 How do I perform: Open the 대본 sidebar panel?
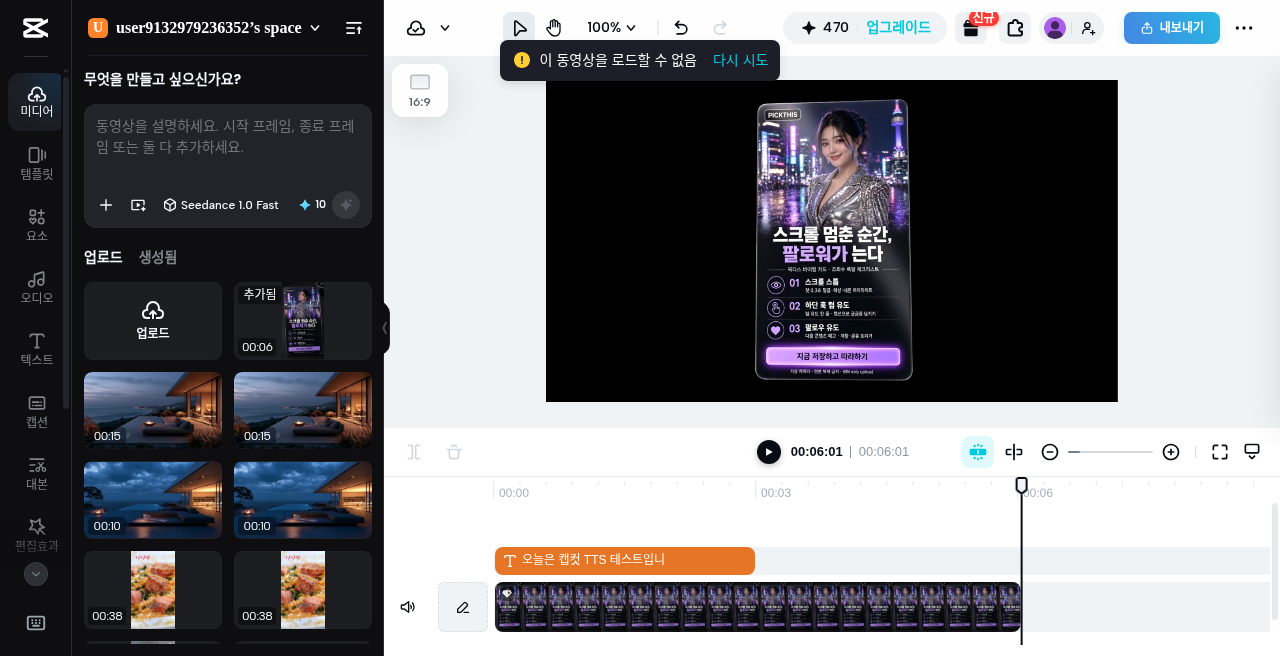pos(36,474)
